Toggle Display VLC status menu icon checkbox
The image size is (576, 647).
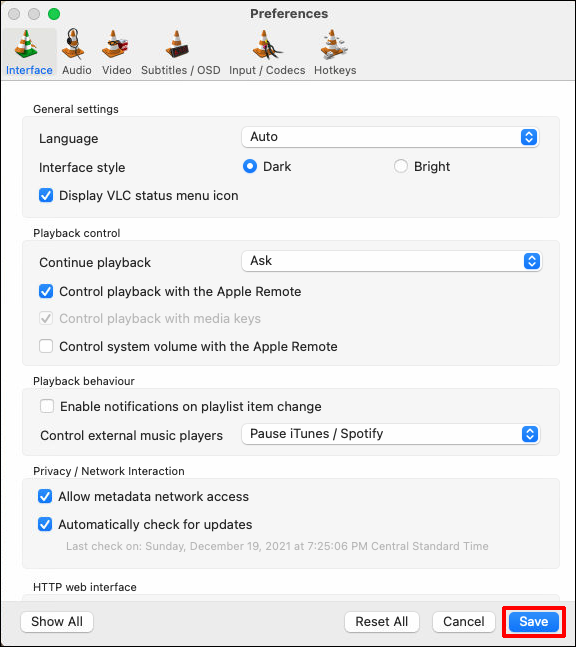[46, 195]
